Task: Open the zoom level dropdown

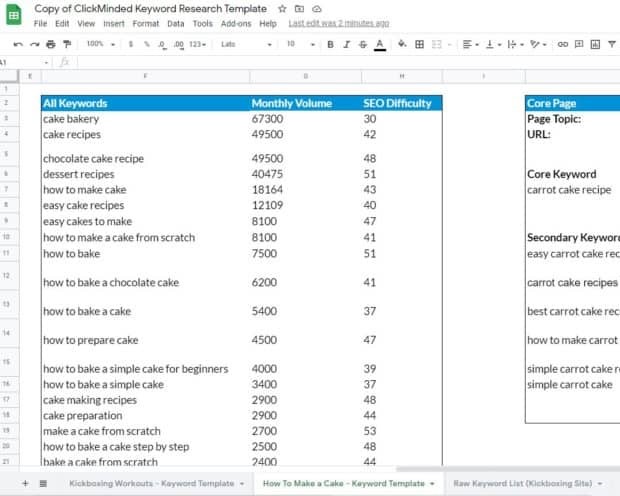Action: pyautogui.click(x=99, y=44)
